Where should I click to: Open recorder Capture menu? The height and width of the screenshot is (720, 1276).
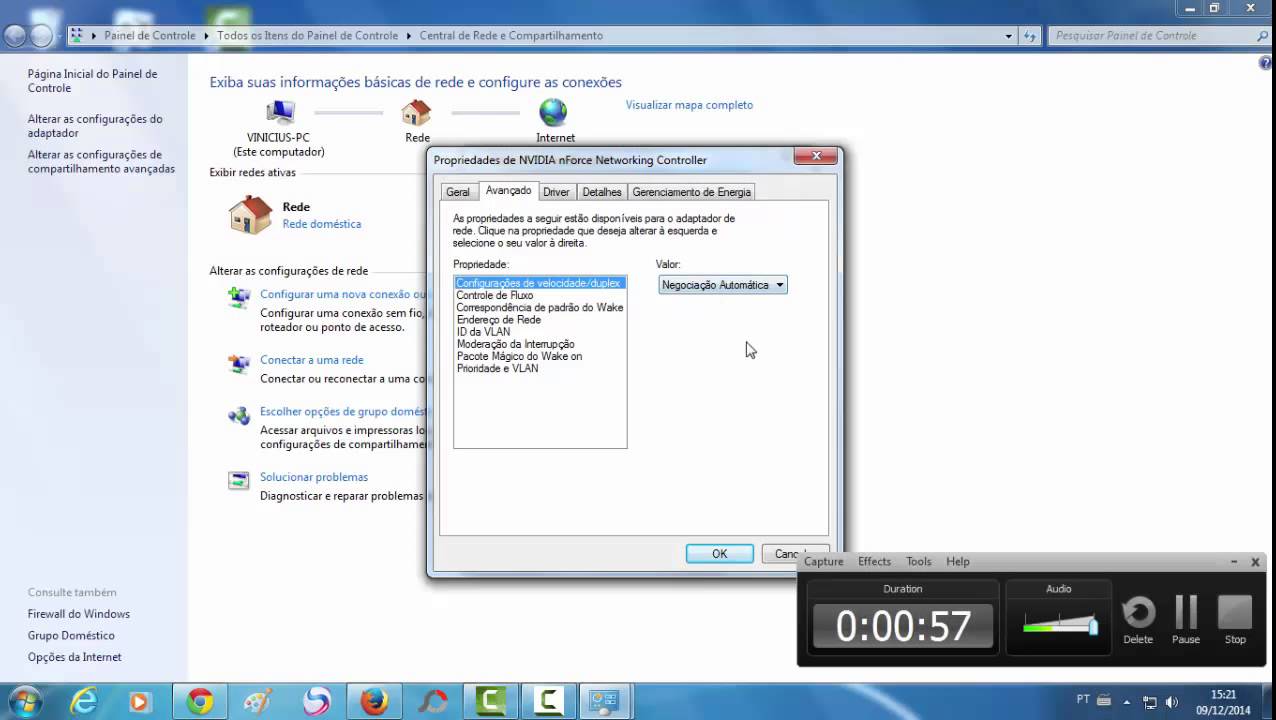pos(824,562)
